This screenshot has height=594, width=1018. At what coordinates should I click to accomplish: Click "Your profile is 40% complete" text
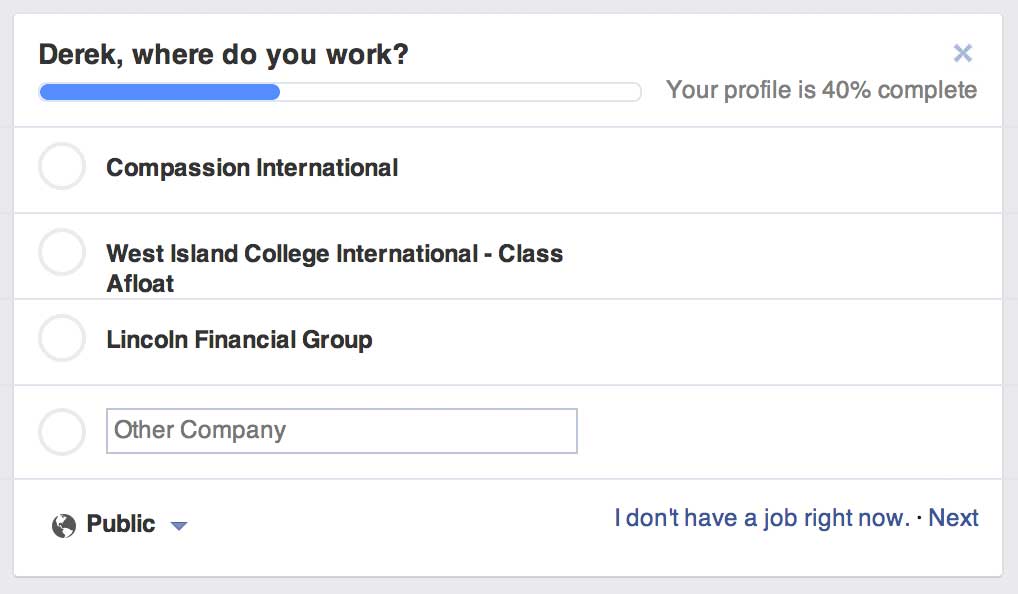pos(821,90)
